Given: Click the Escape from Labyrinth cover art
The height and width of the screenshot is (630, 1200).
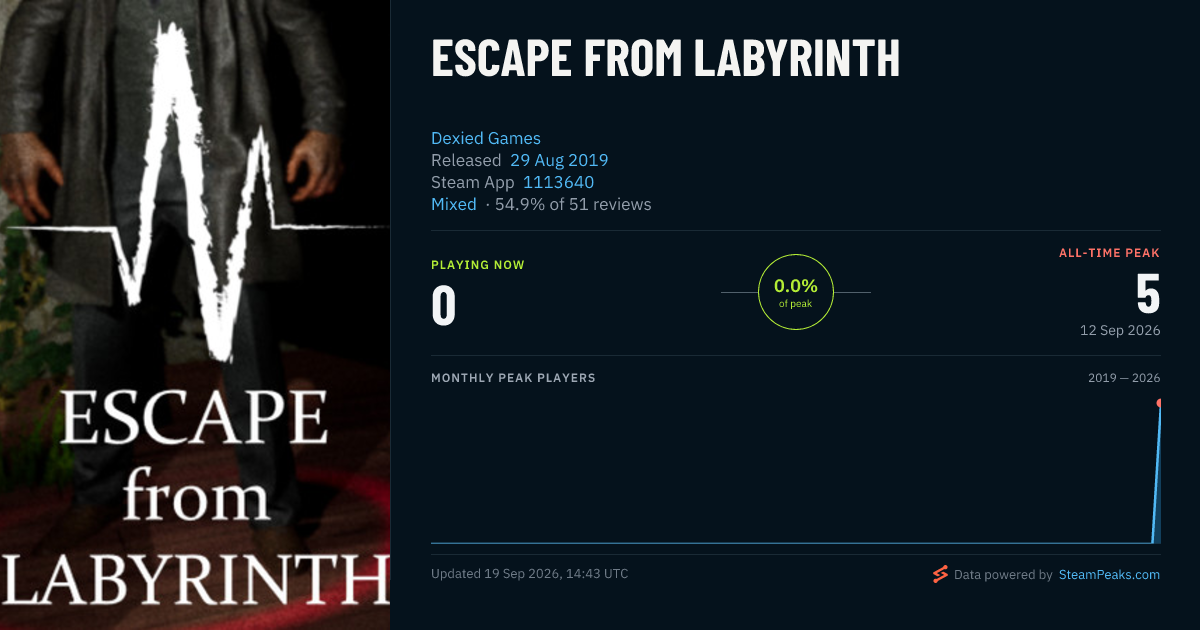Looking at the screenshot, I should [x=195, y=315].
